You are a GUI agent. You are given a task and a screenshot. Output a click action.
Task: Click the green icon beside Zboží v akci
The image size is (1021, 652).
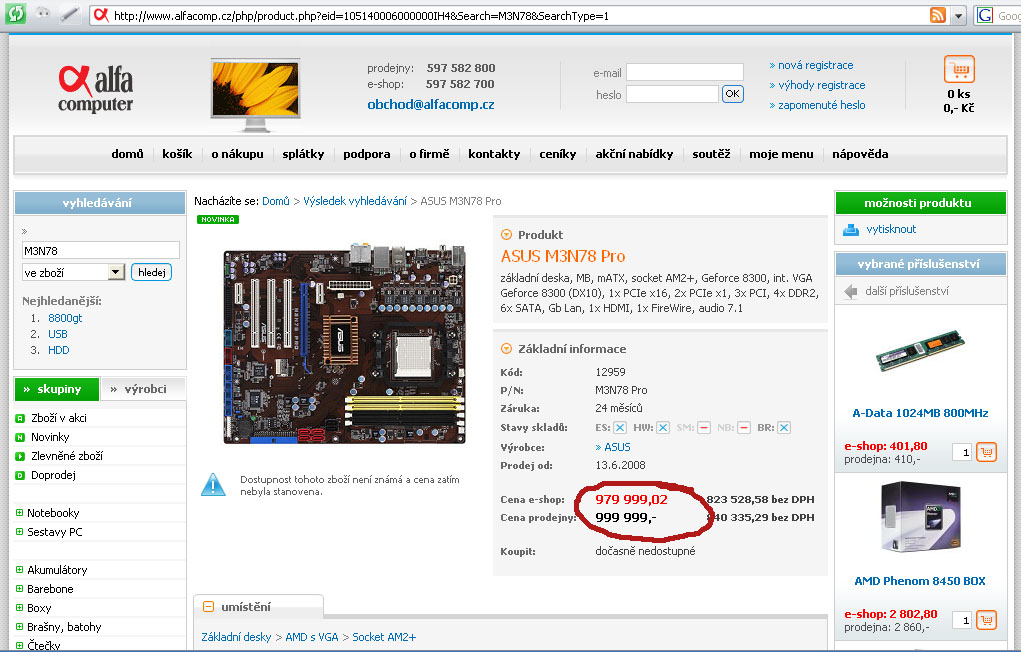coord(20,418)
